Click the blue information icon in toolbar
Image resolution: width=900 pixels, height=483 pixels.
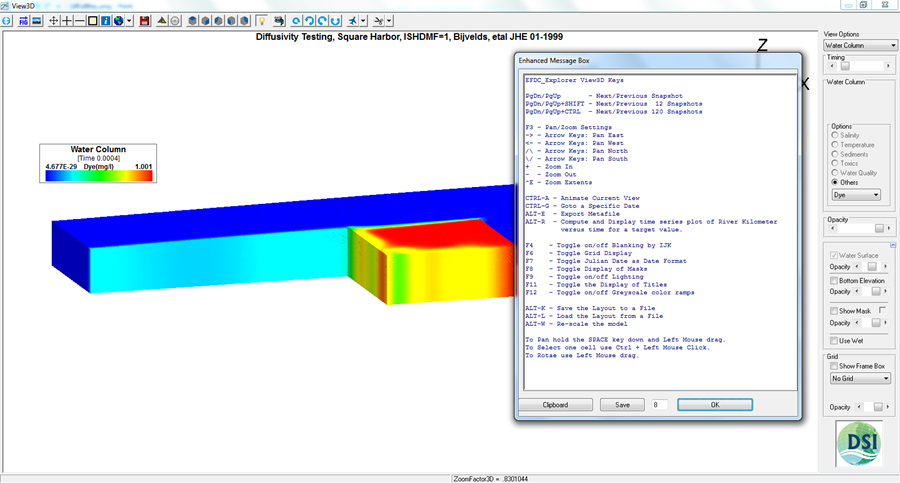click(106, 21)
